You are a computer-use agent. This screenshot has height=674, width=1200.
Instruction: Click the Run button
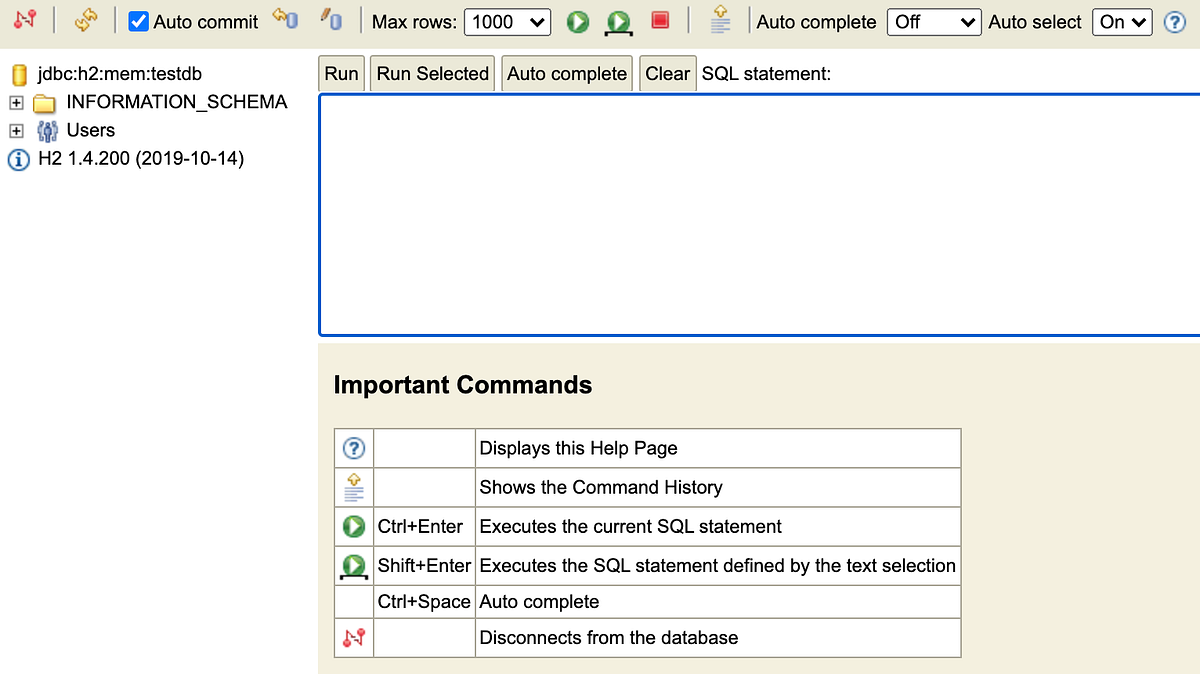pyautogui.click(x=341, y=72)
